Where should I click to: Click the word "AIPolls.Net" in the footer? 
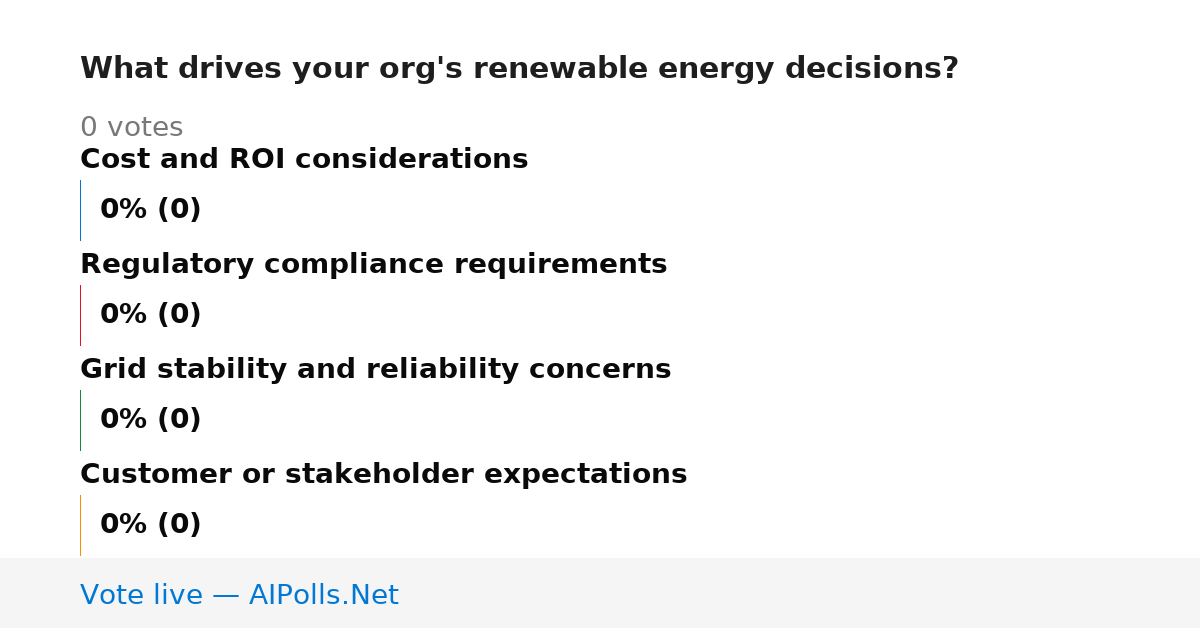click(x=323, y=595)
